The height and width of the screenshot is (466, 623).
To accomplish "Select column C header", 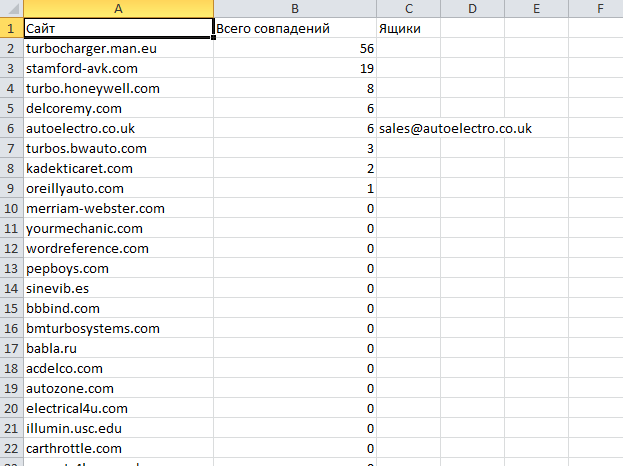I will coord(408,8).
